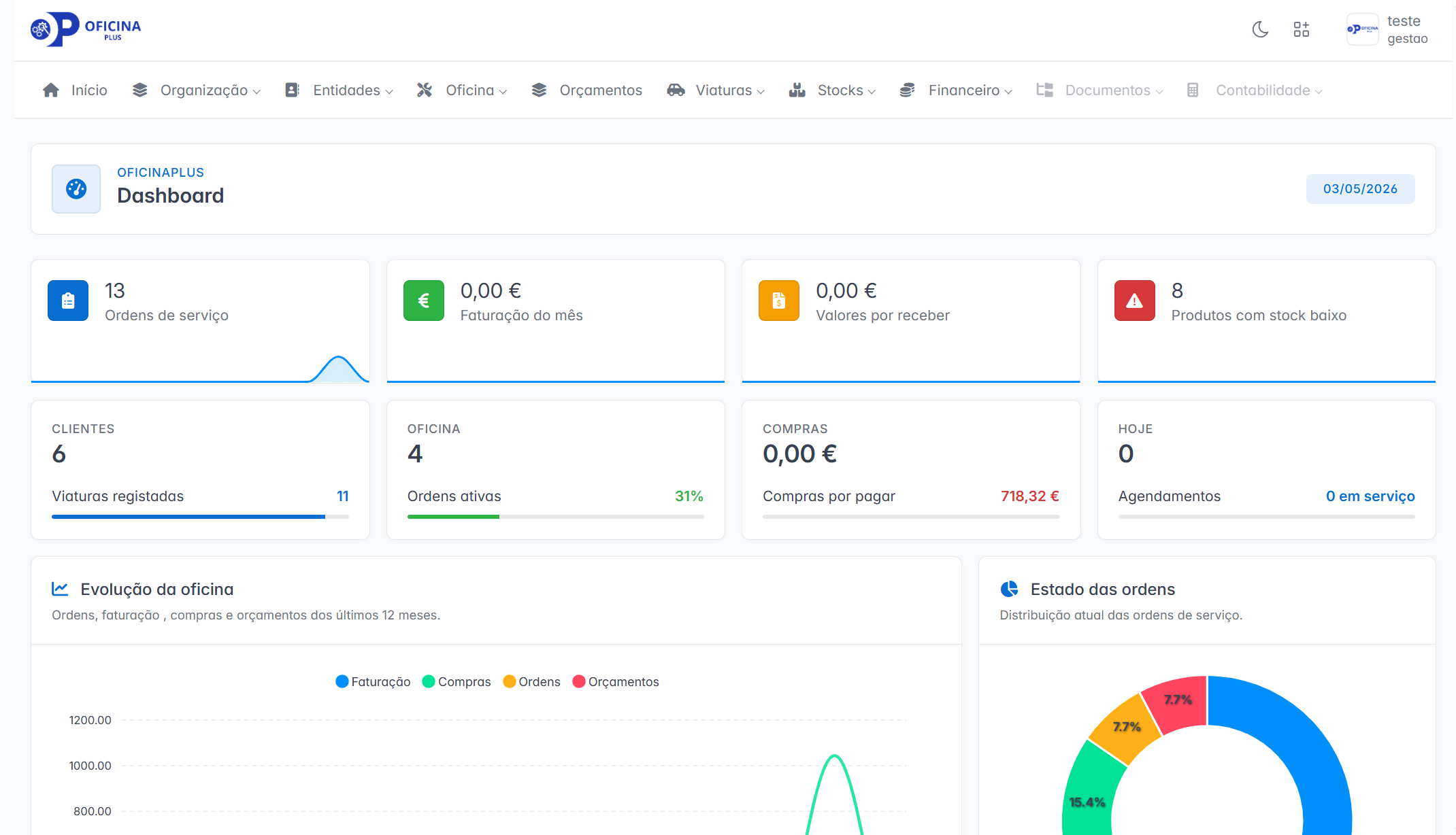Click the Estado das ordens pie icon
The image size is (1456, 835).
(x=1009, y=589)
